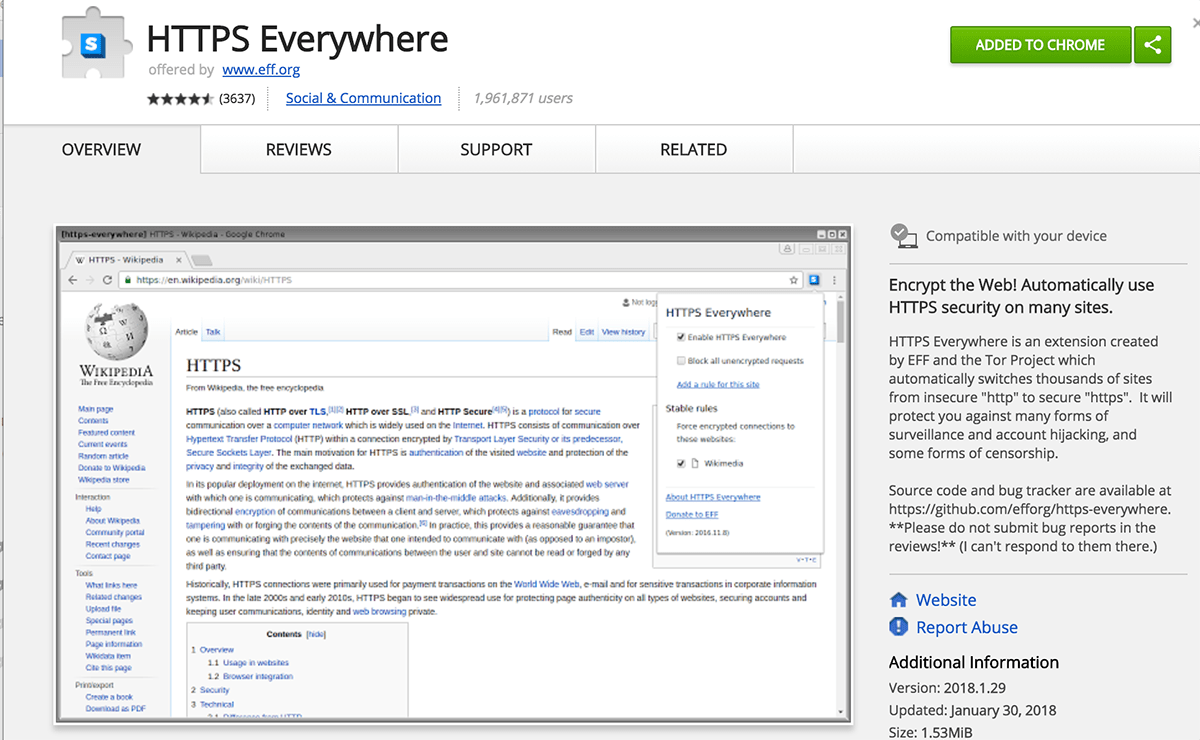
Task: Click the Compatible with your device icon
Action: coord(904,236)
